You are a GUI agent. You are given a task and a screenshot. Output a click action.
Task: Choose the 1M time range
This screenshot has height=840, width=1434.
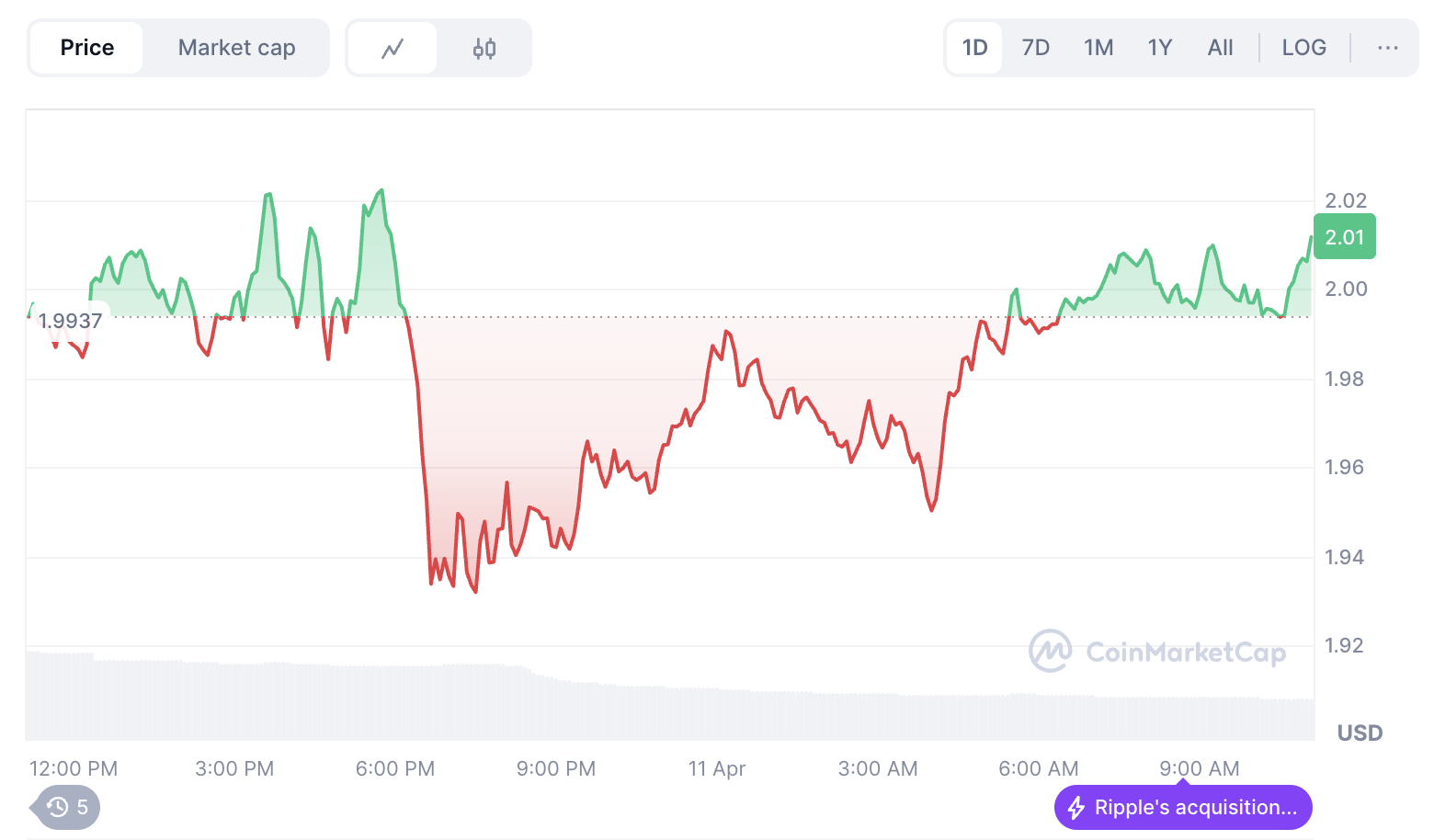1098,48
